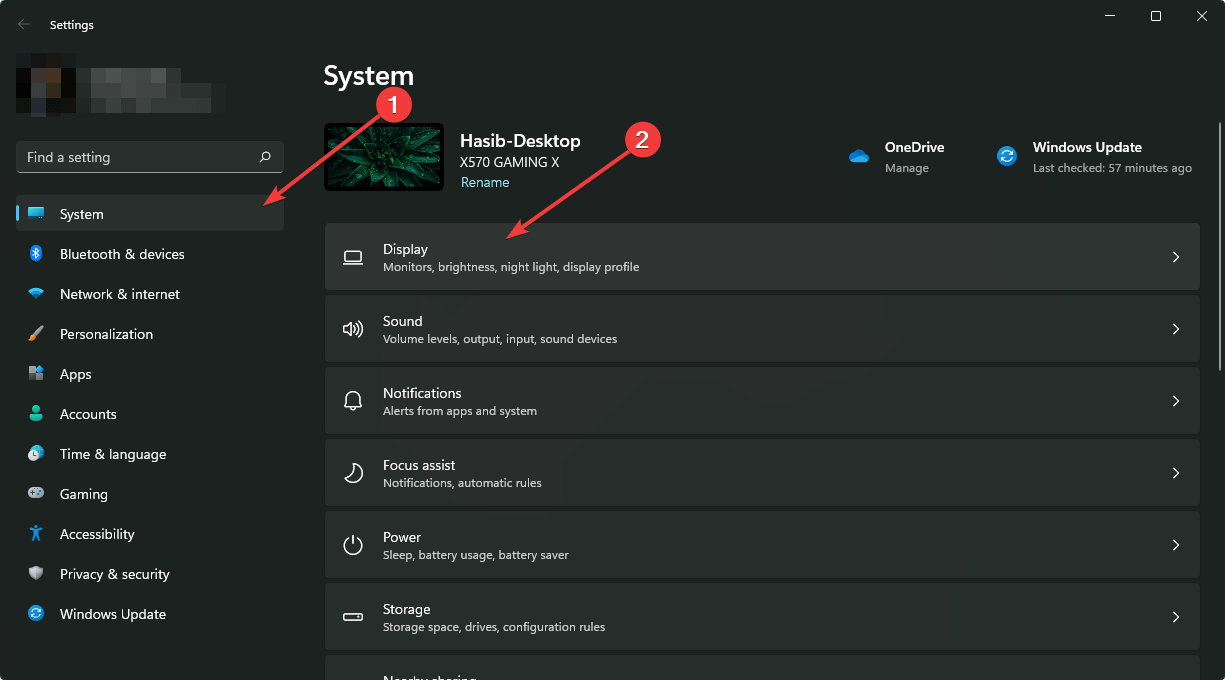Viewport: 1225px width, 680px height.
Task: Open the Storage settings row
Action: [x=762, y=617]
